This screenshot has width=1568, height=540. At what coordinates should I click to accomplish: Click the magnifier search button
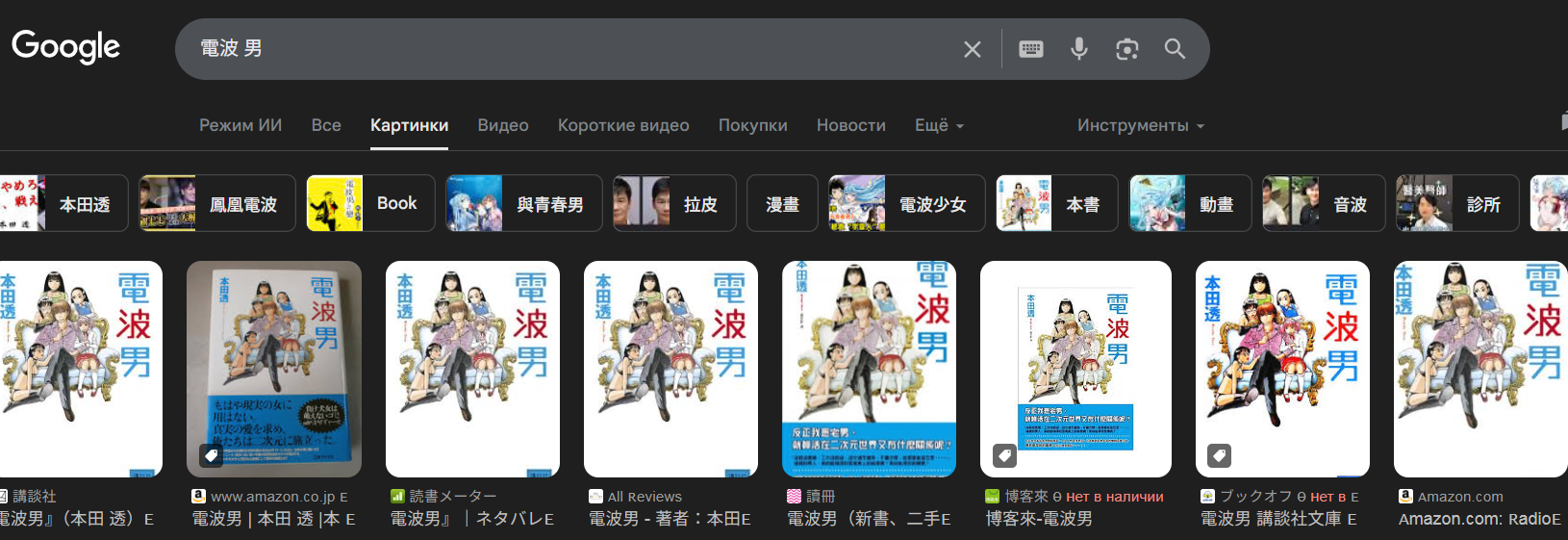(1175, 49)
